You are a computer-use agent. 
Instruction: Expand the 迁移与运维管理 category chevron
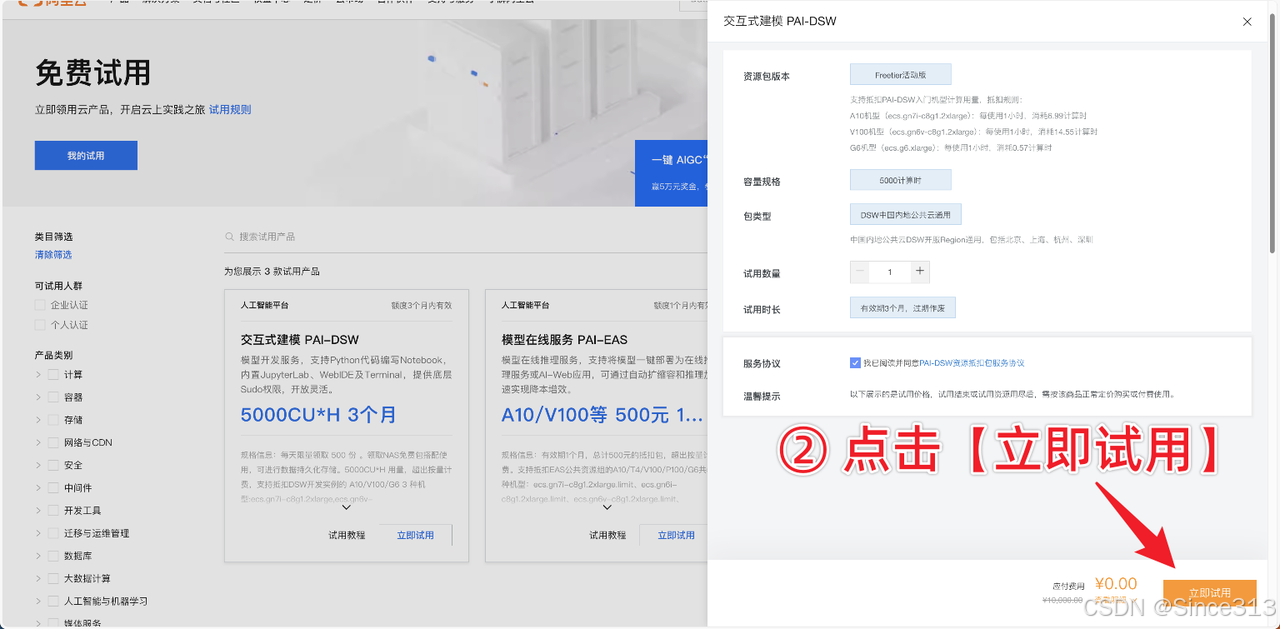tap(38, 533)
